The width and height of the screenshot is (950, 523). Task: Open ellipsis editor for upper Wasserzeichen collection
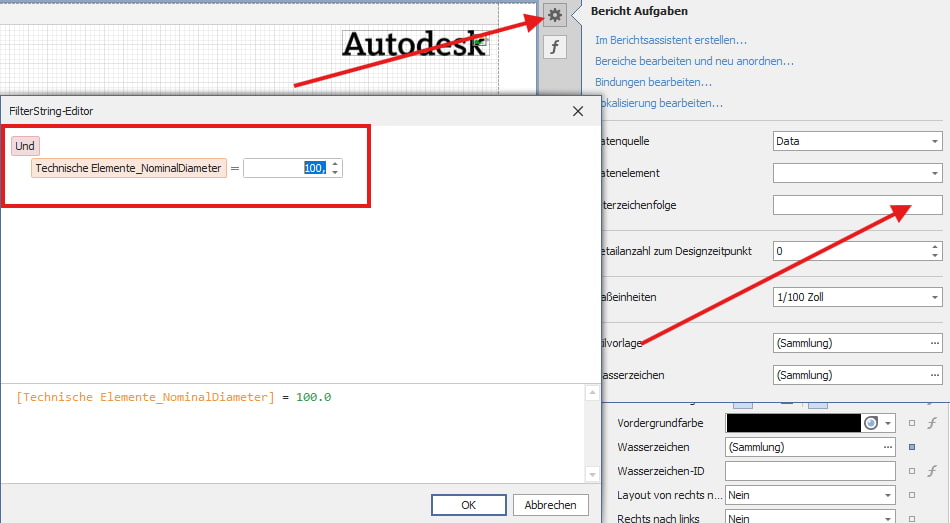point(935,375)
